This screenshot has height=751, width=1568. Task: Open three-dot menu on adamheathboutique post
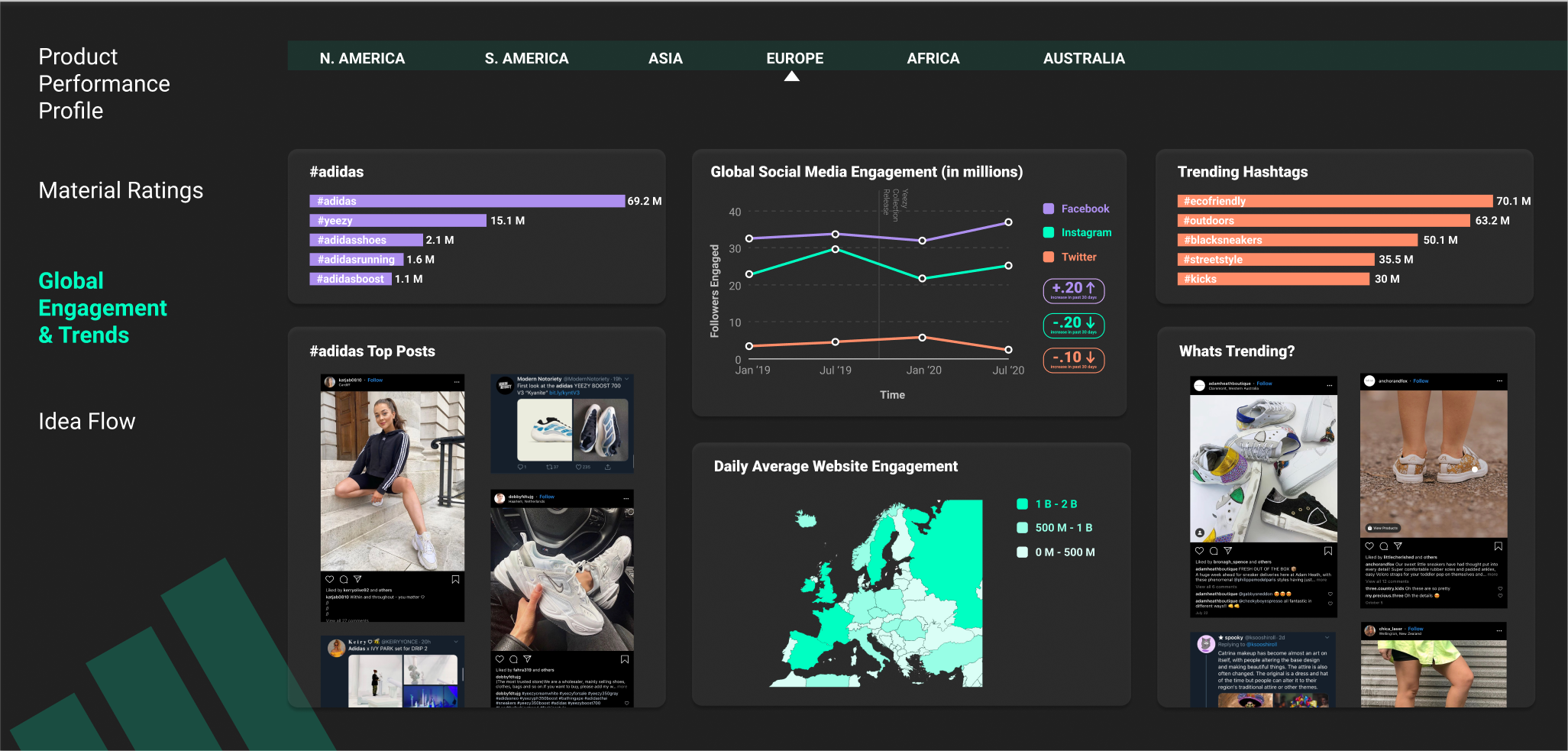1329,385
